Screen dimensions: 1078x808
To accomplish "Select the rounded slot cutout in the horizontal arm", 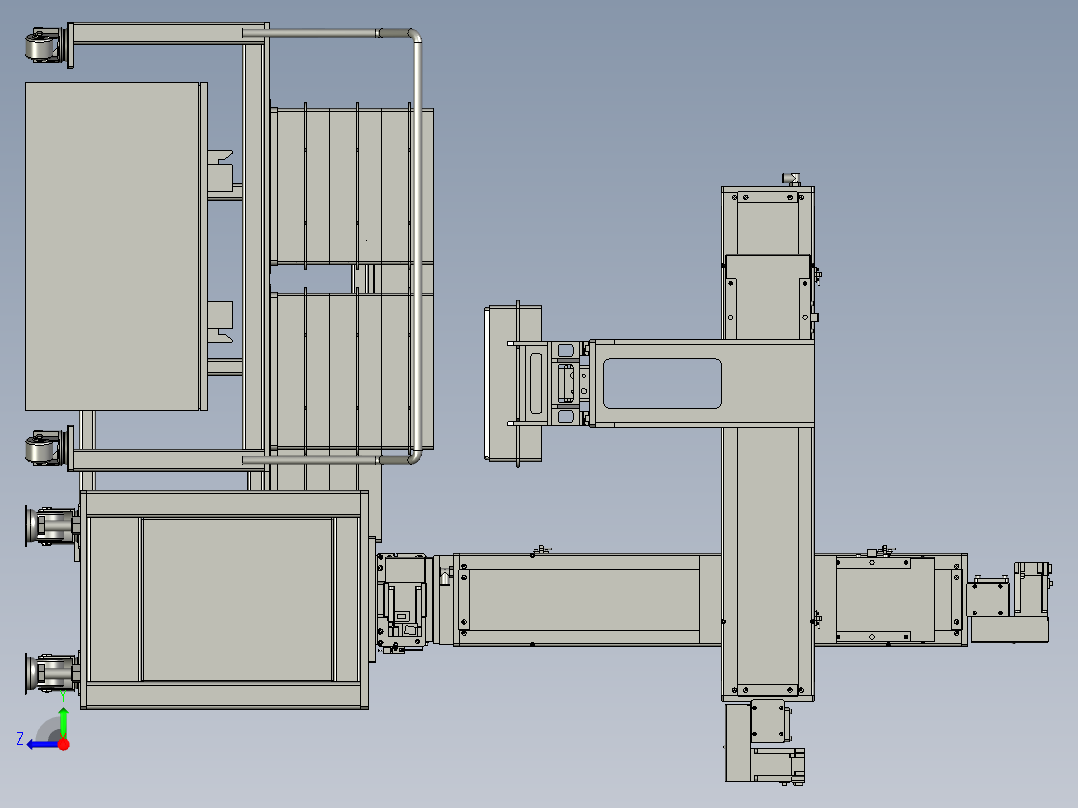I will tap(662, 383).
